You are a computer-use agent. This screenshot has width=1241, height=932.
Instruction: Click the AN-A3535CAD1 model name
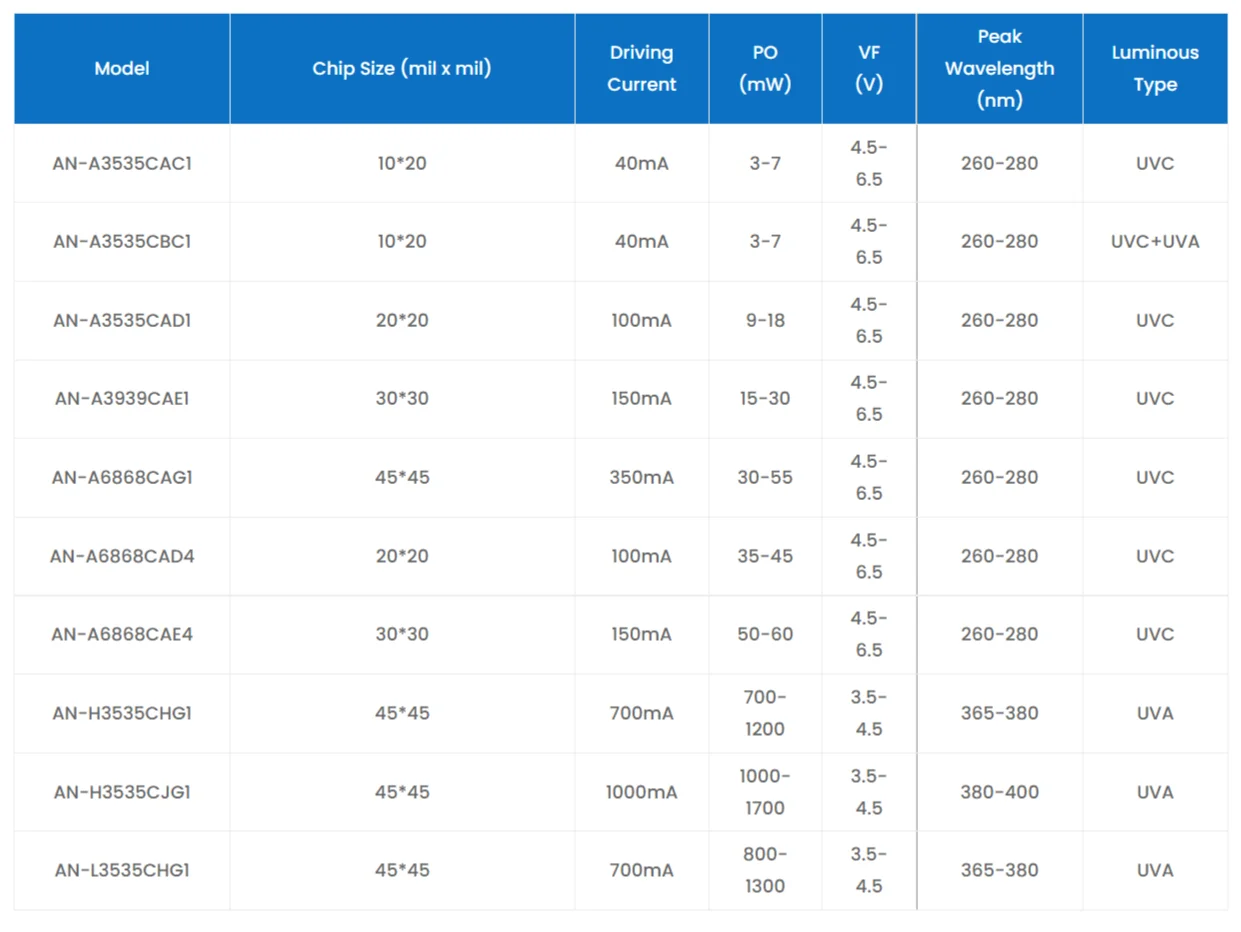point(122,321)
